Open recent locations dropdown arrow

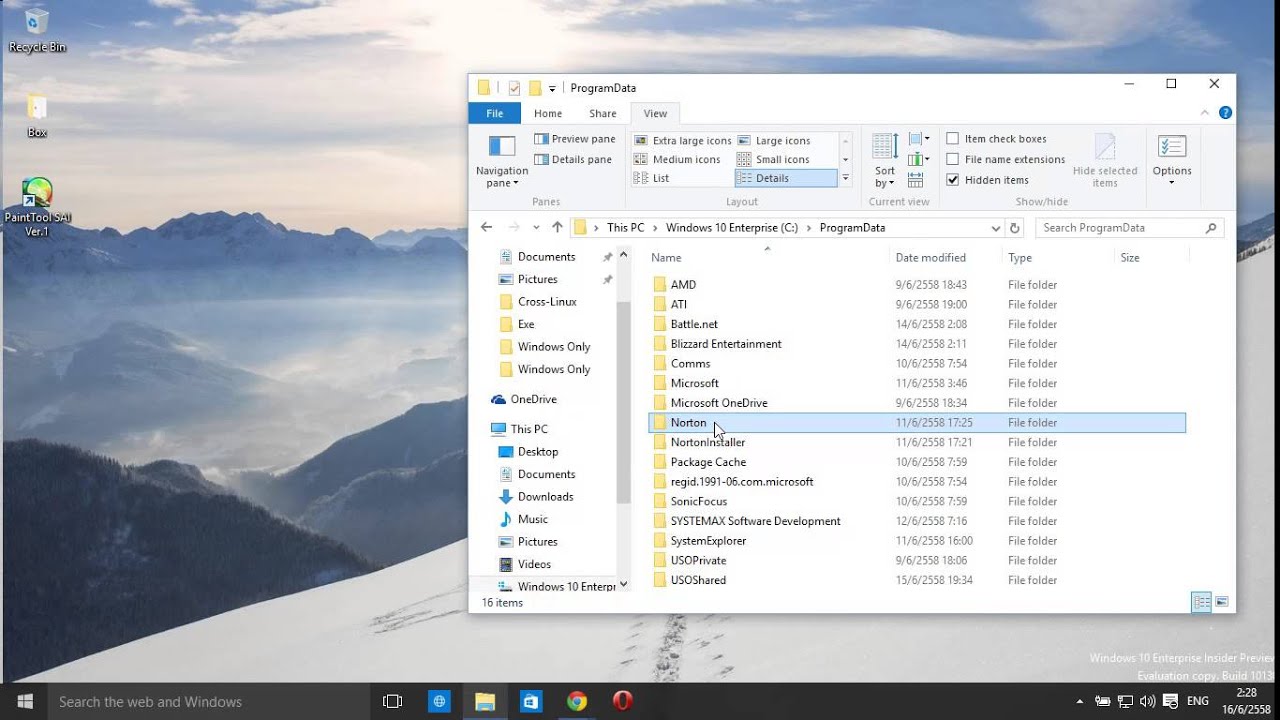[536, 228]
